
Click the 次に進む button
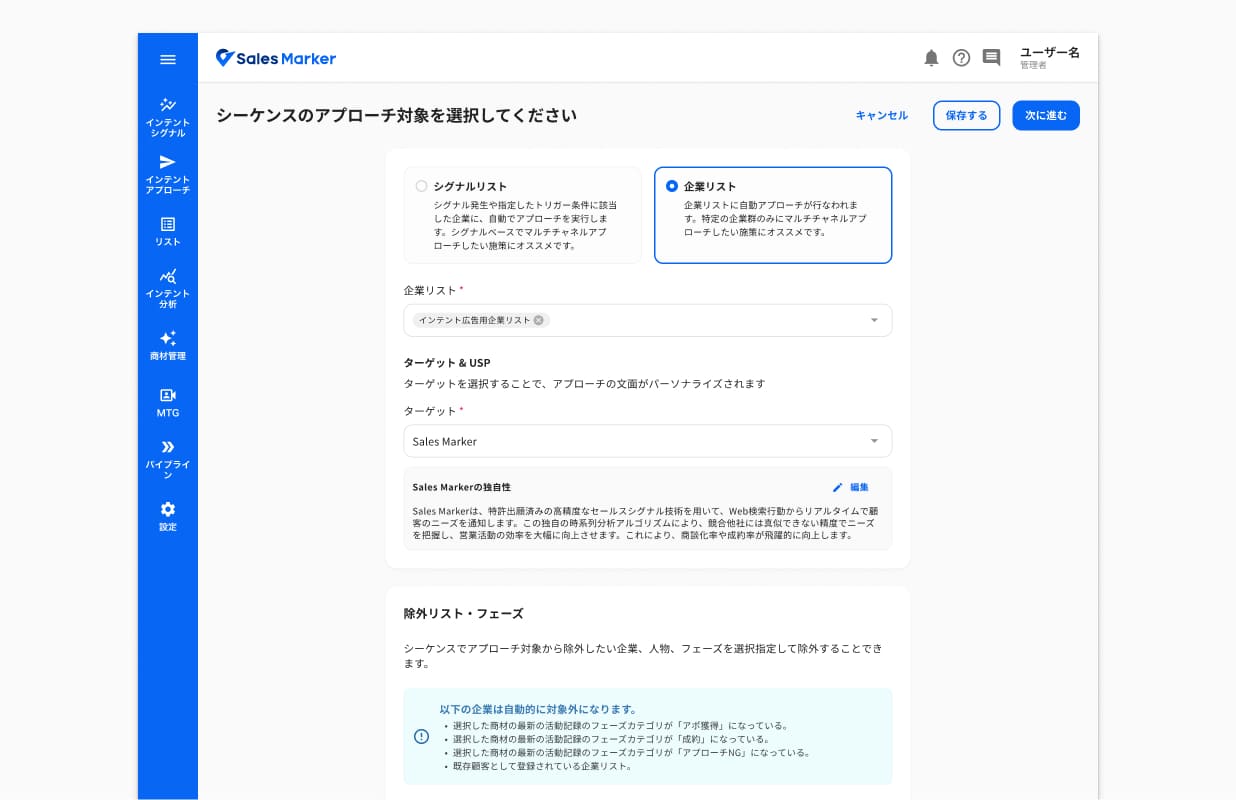coord(1046,116)
